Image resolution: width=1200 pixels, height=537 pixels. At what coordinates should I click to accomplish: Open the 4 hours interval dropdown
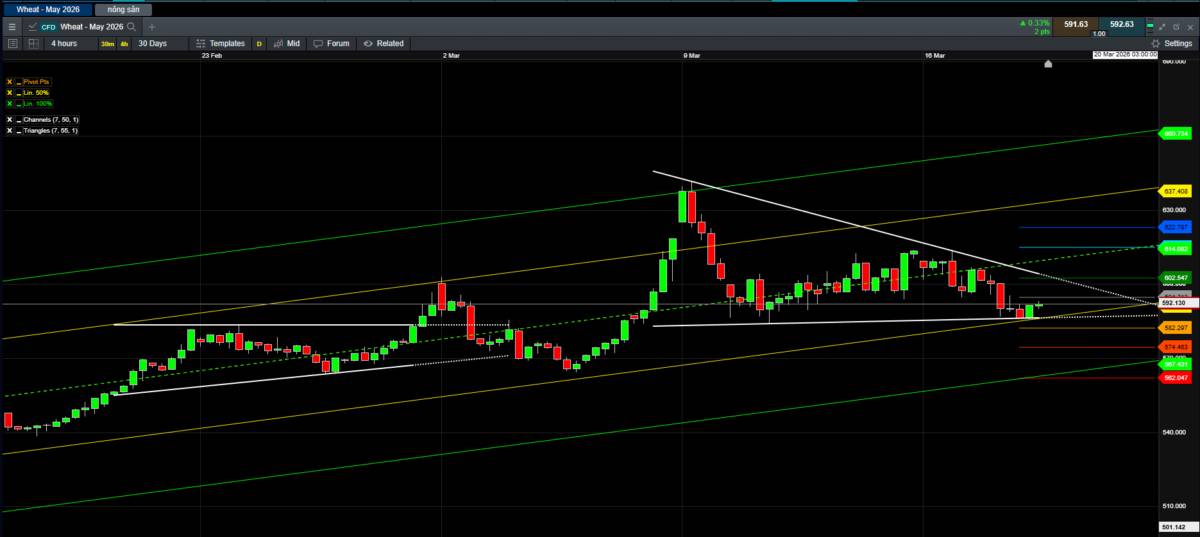pyautogui.click(x=70, y=43)
